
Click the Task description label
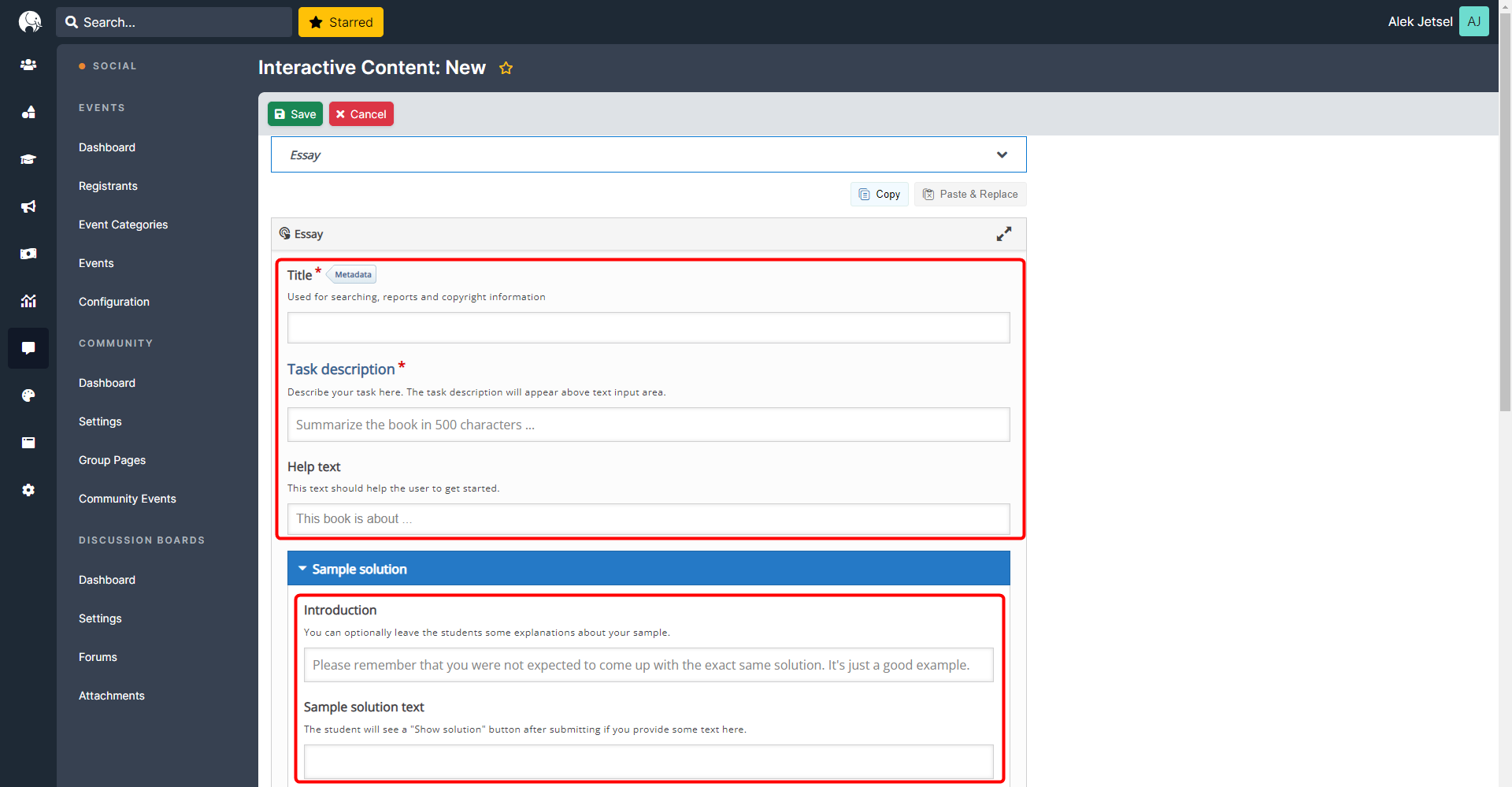[x=341, y=369]
